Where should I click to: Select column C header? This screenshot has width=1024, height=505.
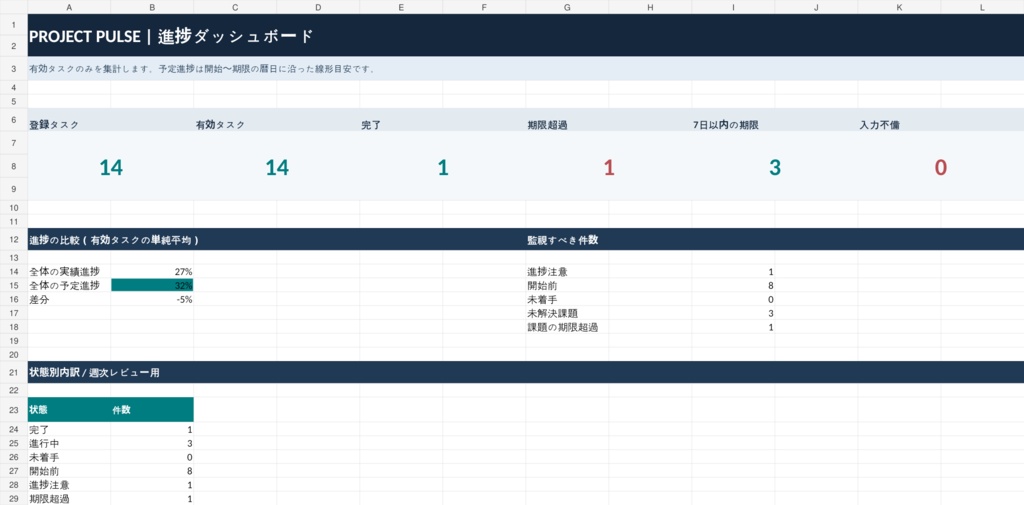[x=235, y=7]
